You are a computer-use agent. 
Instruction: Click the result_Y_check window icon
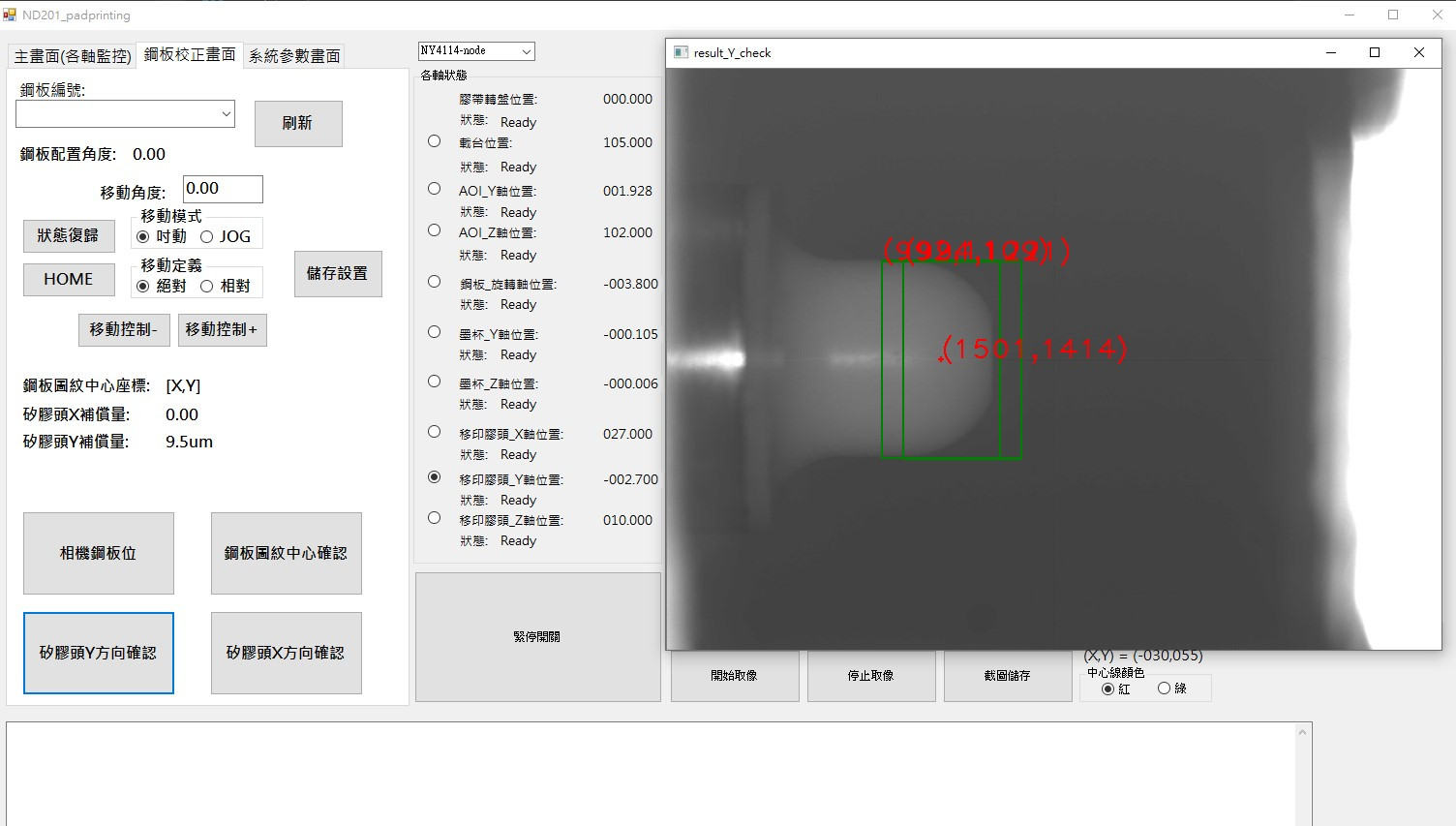click(681, 52)
